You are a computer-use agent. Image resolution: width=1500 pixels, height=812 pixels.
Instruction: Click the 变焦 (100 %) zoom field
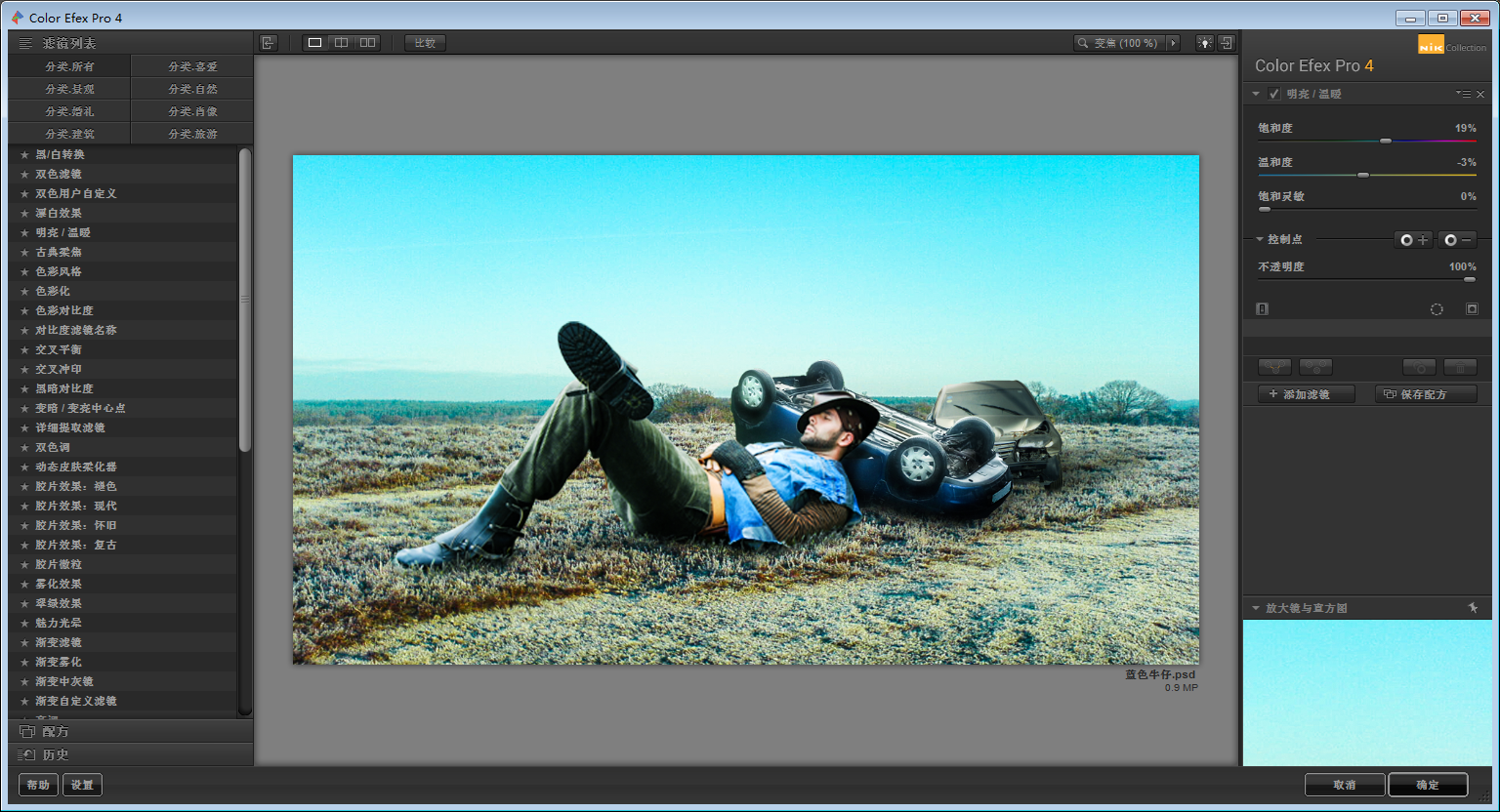pos(1119,43)
